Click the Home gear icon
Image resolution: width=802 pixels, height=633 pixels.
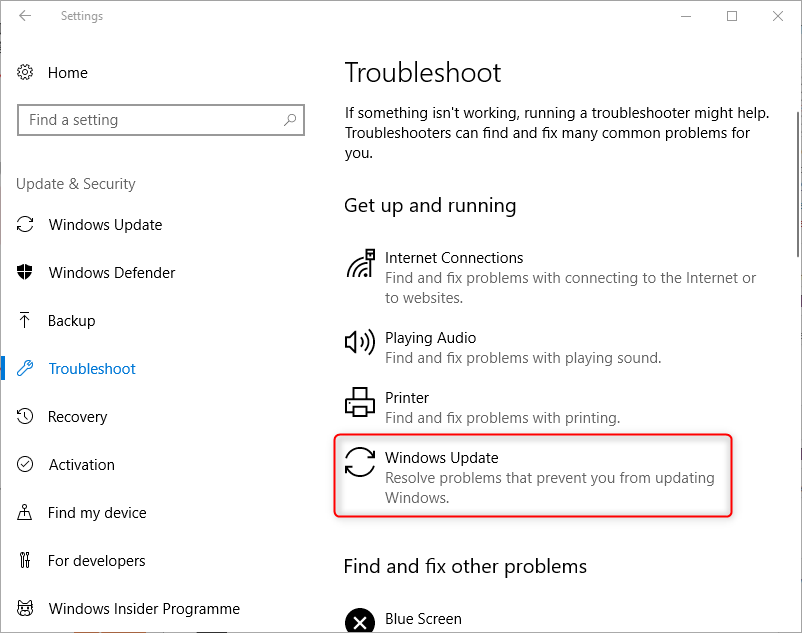click(x=26, y=73)
